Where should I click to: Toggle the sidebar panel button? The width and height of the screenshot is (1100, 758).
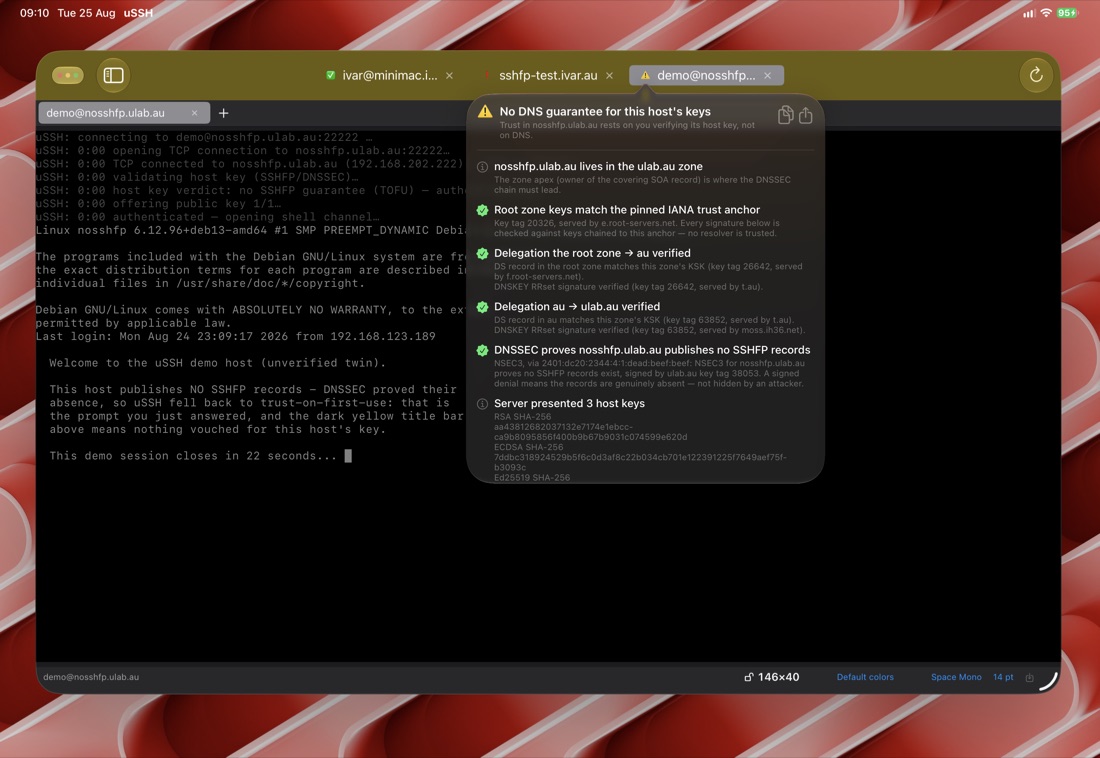pyautogui.click(x=113, y=75)
